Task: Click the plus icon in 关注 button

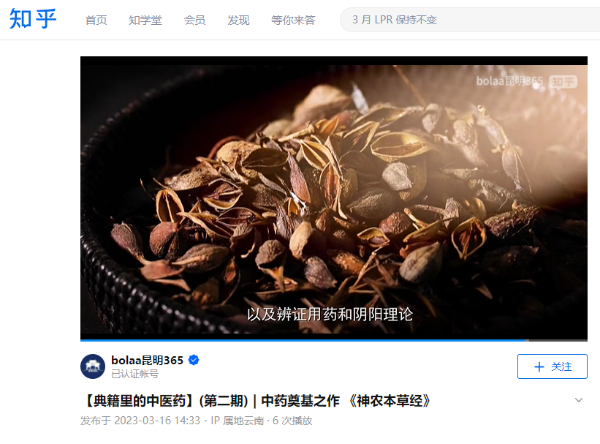Action: (x=539, y=367)
